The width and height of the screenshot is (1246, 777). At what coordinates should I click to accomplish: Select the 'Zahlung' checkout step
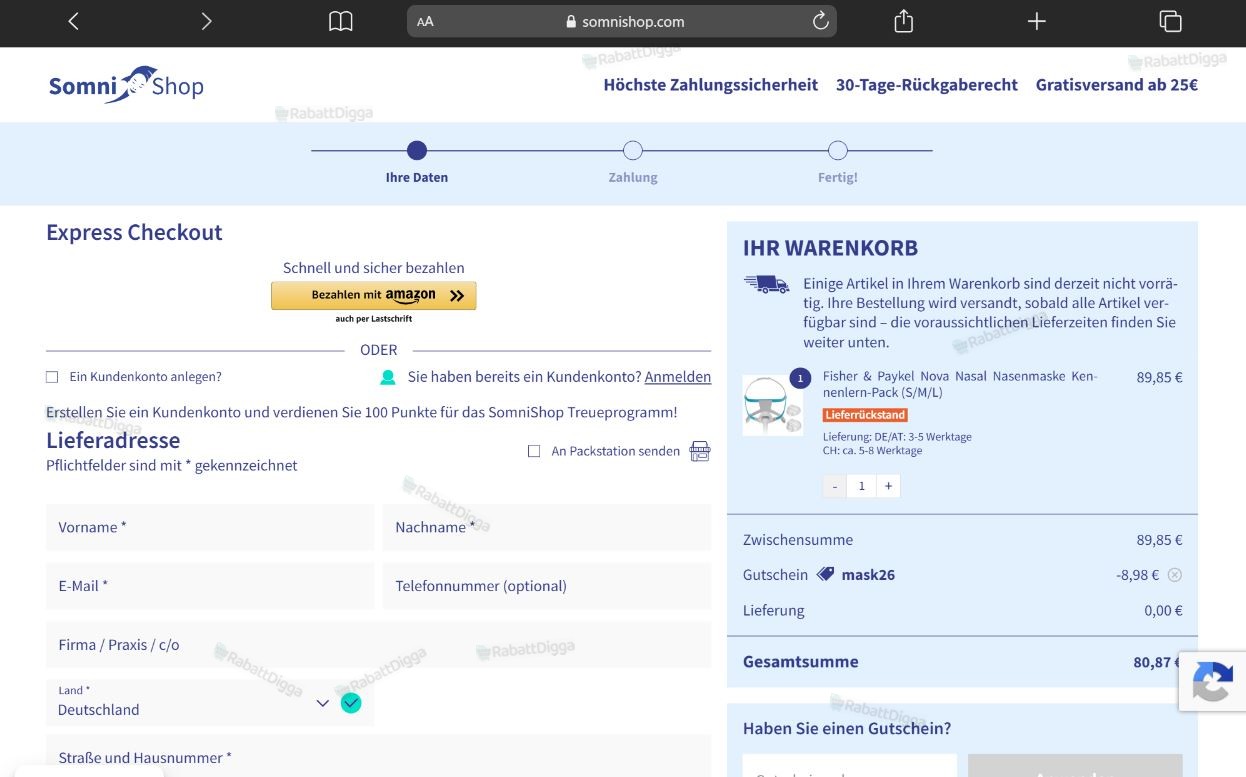pyautogui.click(x=633, y=162)
